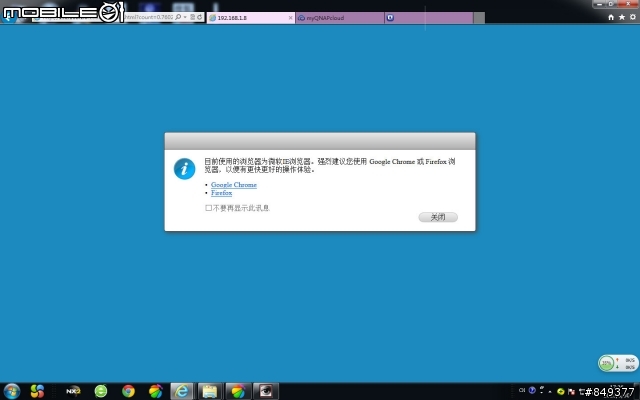This screenshot has height=400, width=640.
Task: Switch to the myQNAPcloud tab
Action: coord(340,18)
